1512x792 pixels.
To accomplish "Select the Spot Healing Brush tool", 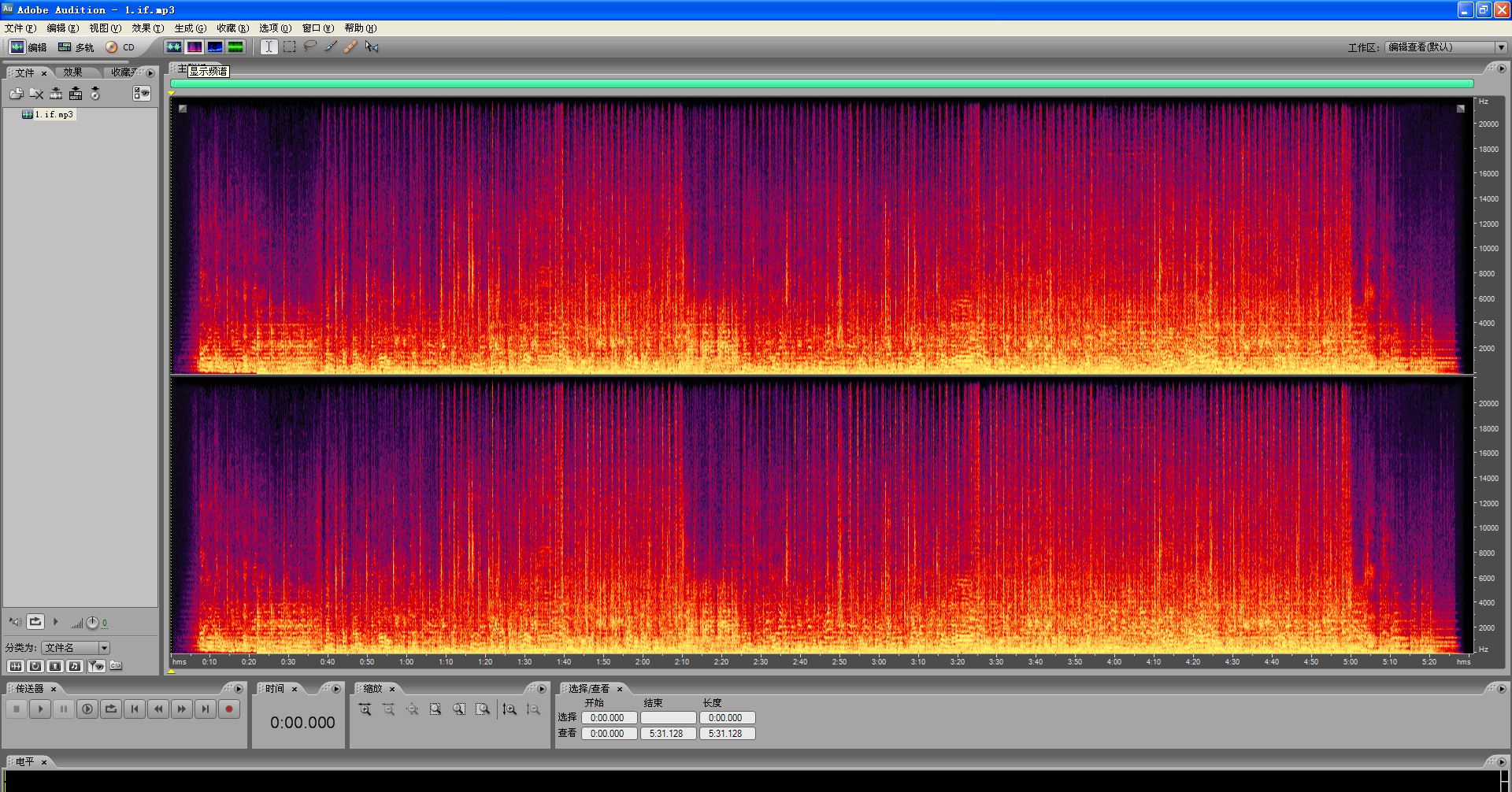I will click(351, 46).
